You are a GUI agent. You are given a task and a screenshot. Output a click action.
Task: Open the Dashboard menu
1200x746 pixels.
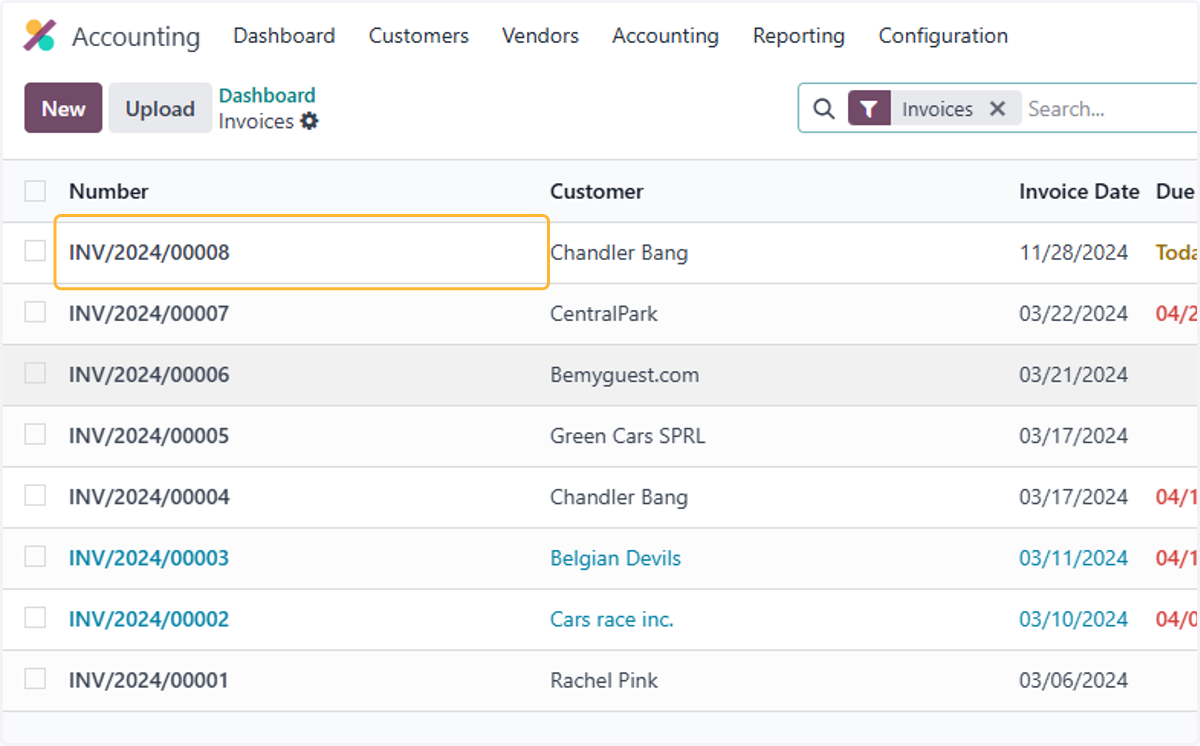(x=284, y=36)
